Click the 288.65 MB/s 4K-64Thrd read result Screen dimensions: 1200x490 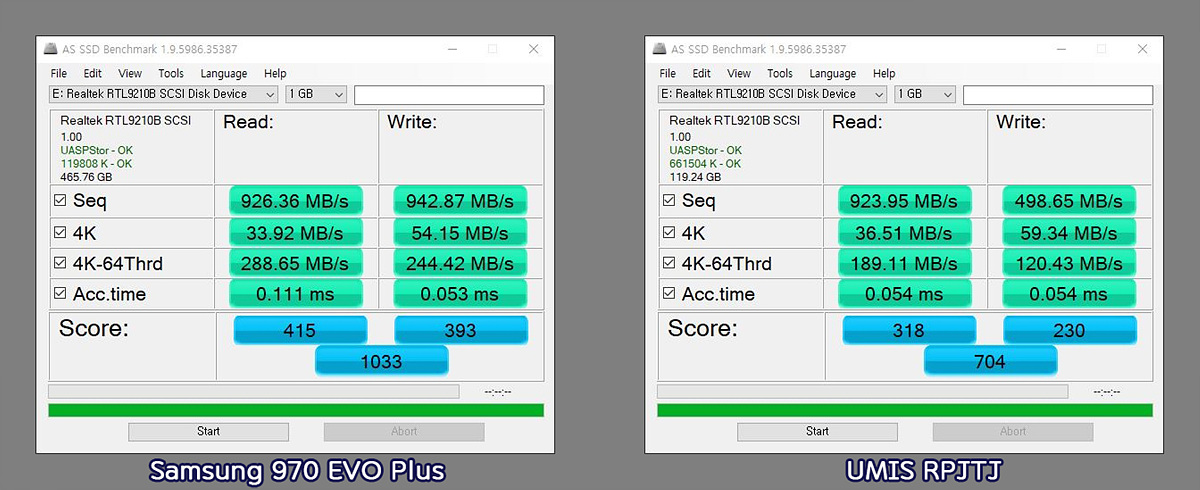pyautogui.click(x=295, y=263)
